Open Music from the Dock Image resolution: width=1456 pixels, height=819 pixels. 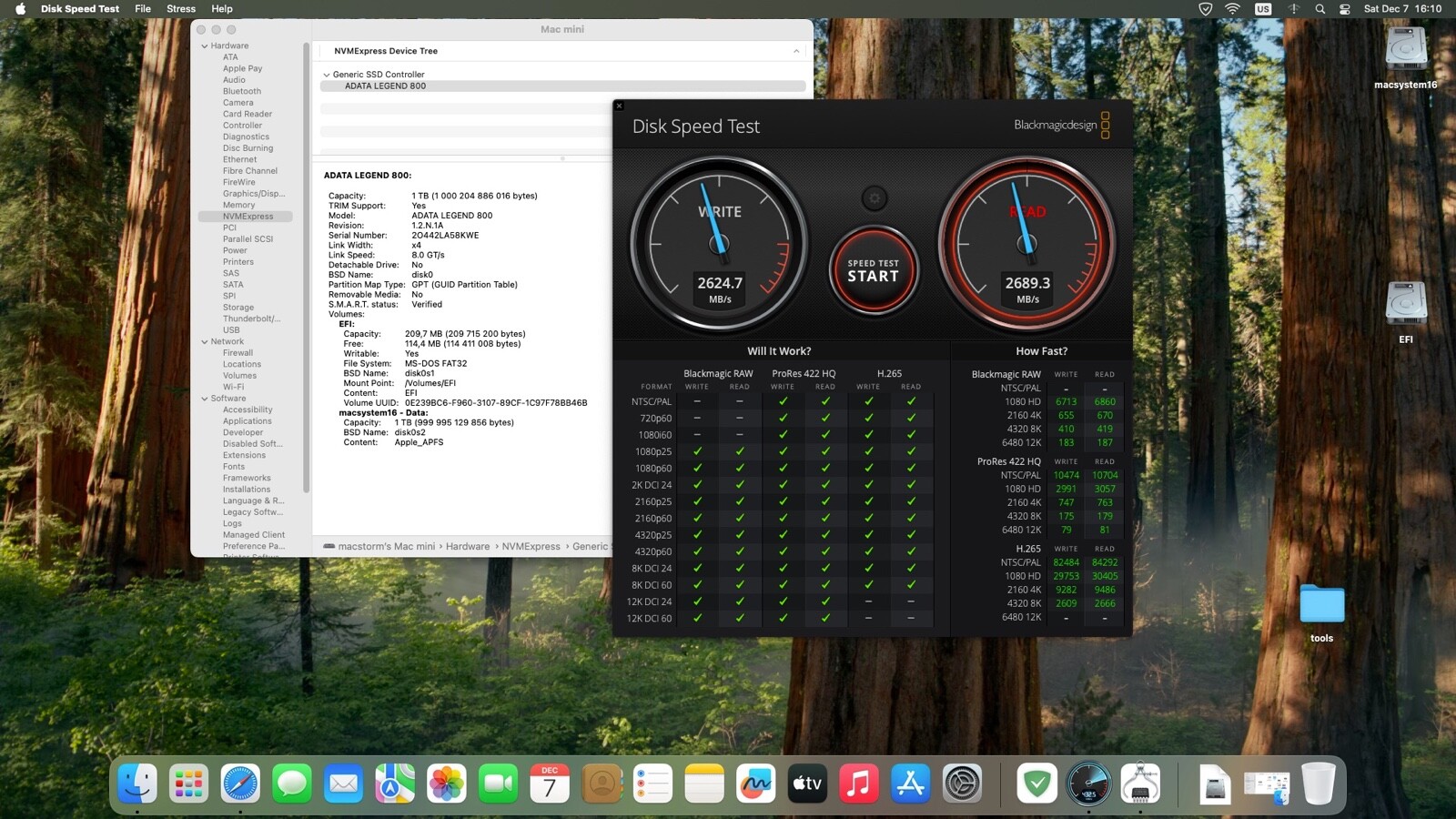click(859, 783)
